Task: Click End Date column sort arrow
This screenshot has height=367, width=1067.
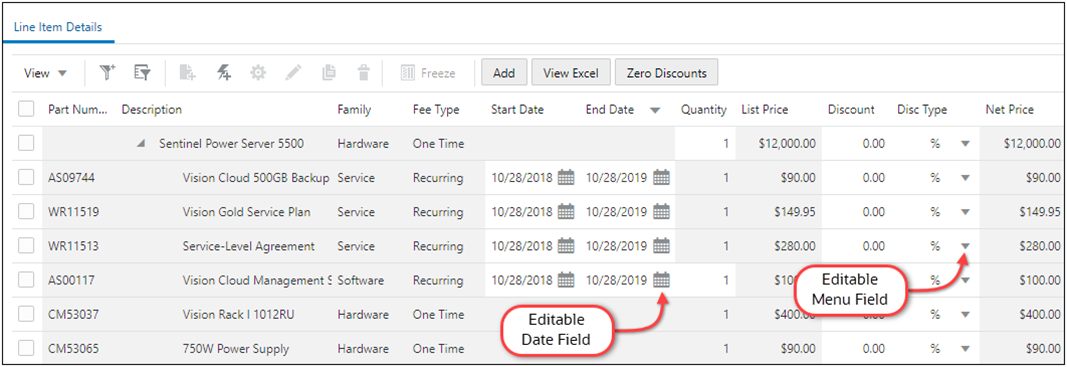Action: [x=655, y=110]
